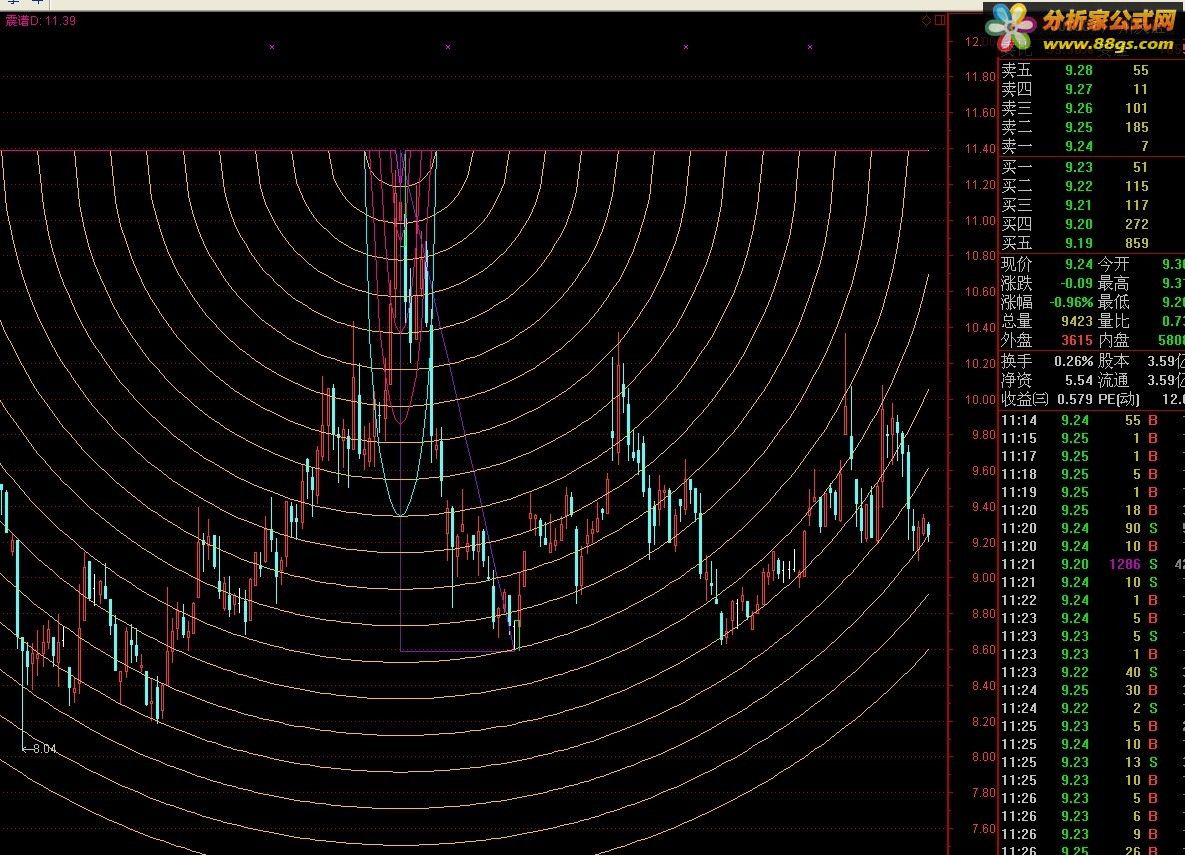Select the 买三 9.21 bid row
Viewport: 1185px width, 855px height.
[1091, 205]
